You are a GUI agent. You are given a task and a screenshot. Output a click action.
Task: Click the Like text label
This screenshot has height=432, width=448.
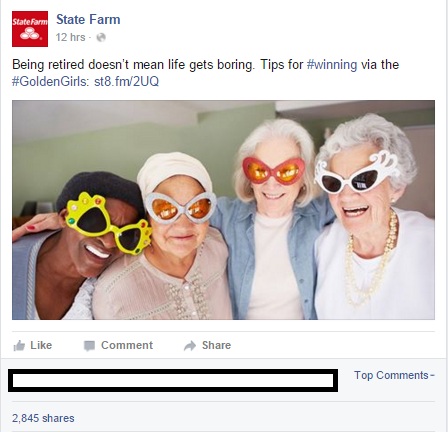(41, 345)
